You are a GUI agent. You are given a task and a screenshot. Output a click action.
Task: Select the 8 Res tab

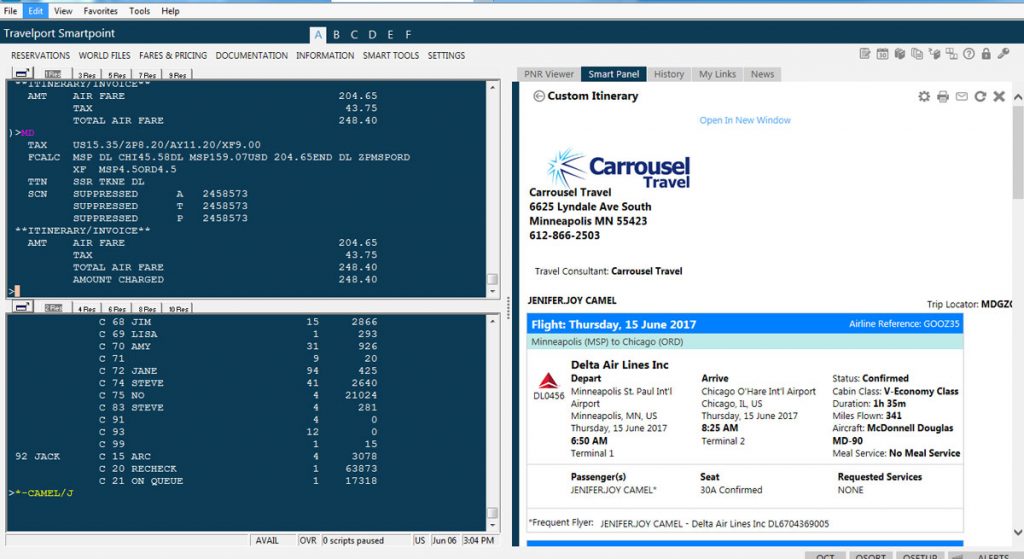(147, 308)
